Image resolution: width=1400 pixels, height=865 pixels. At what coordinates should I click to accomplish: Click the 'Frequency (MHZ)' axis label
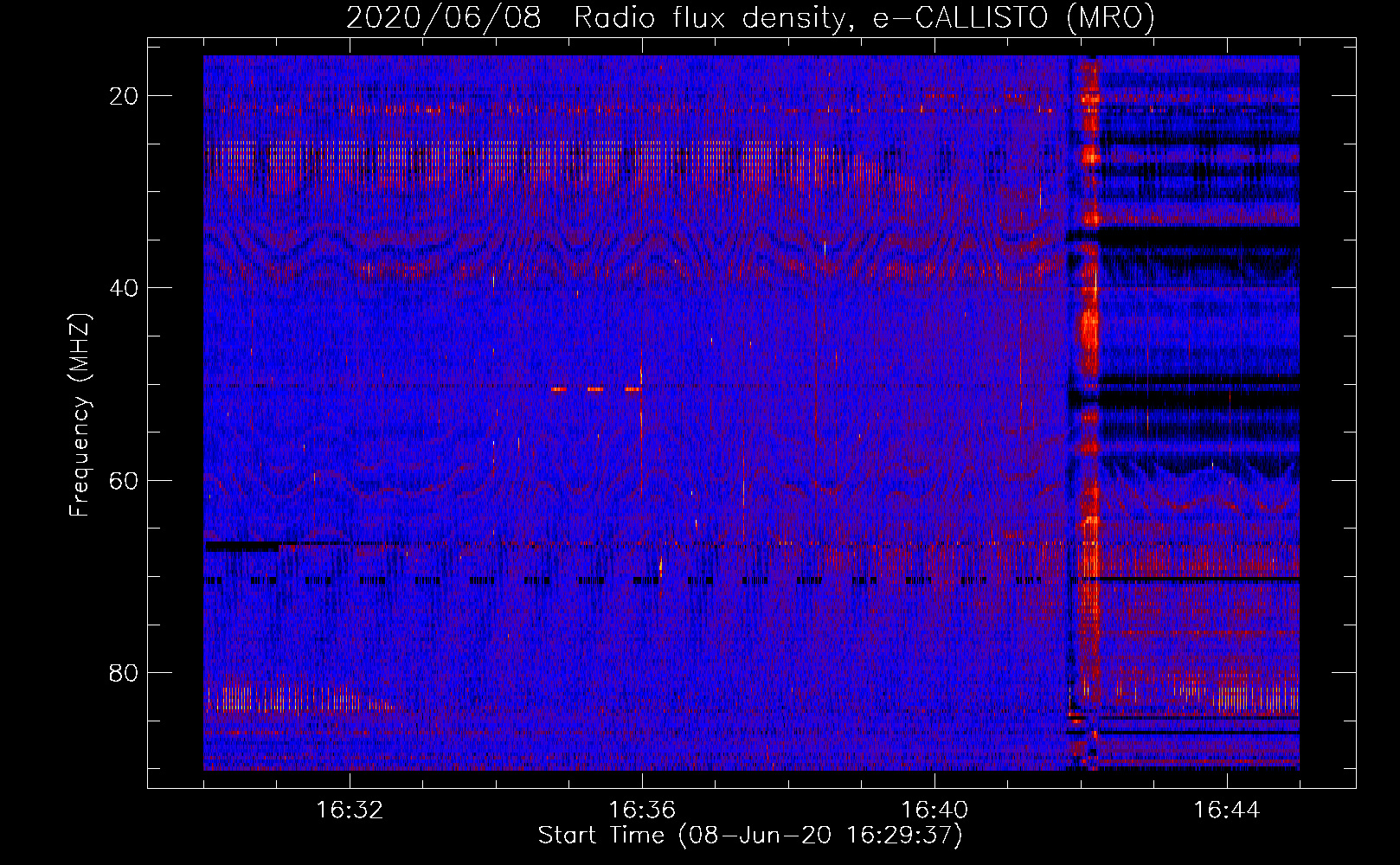pos(80,415)
